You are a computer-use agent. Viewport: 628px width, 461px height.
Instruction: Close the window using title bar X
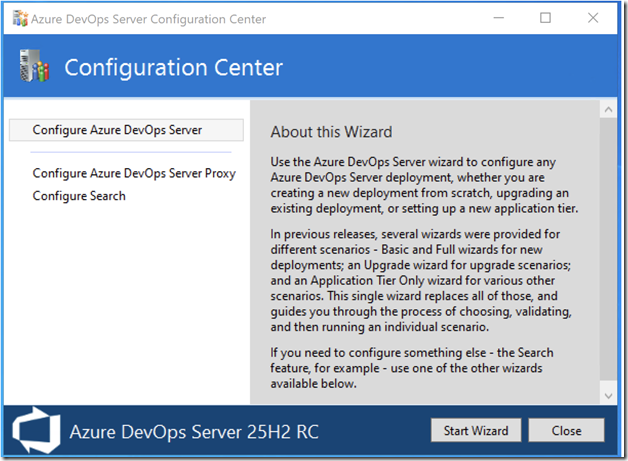click(593, 18)
